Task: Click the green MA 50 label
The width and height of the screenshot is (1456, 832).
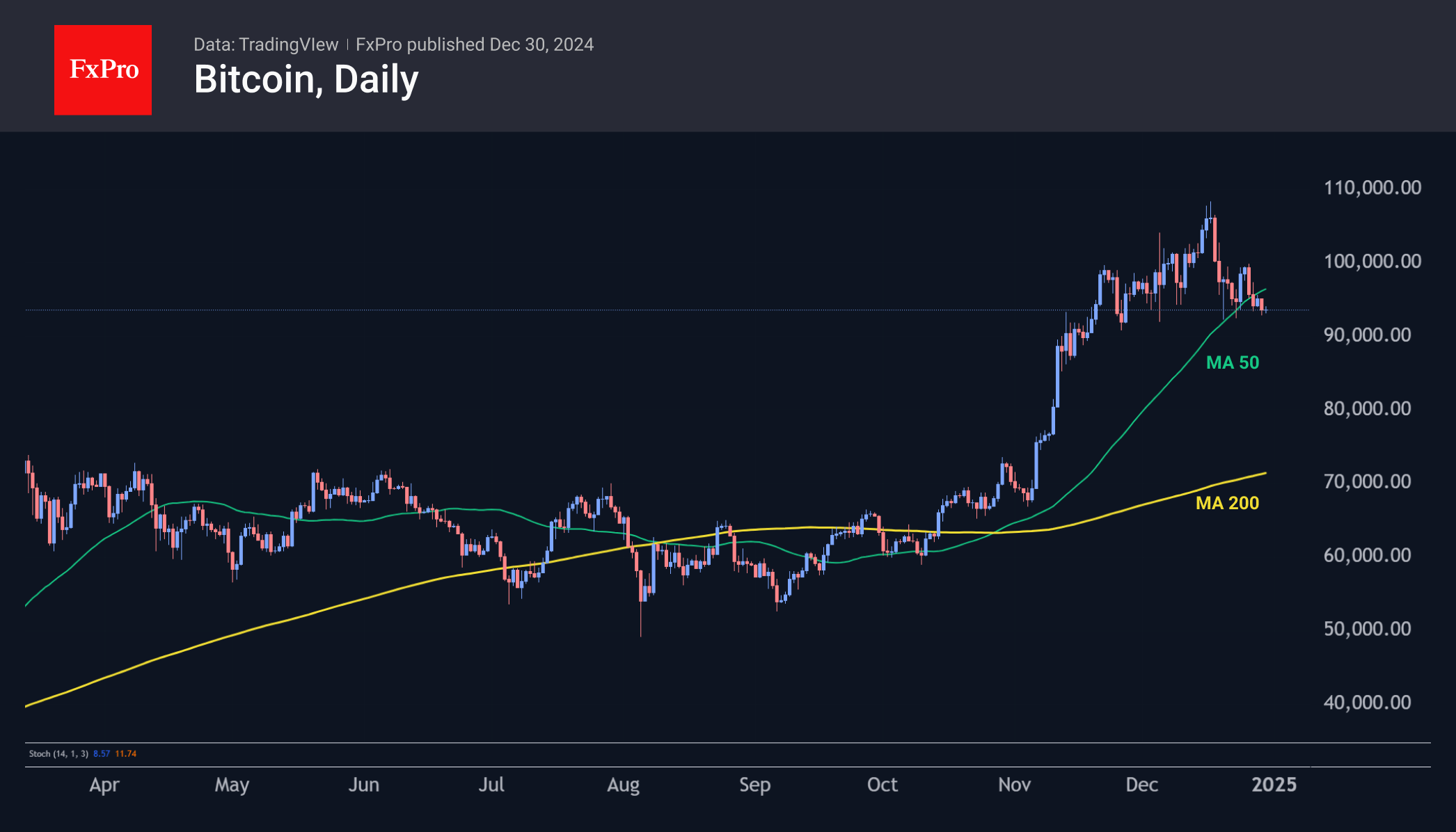Action: coord(1232,362)
